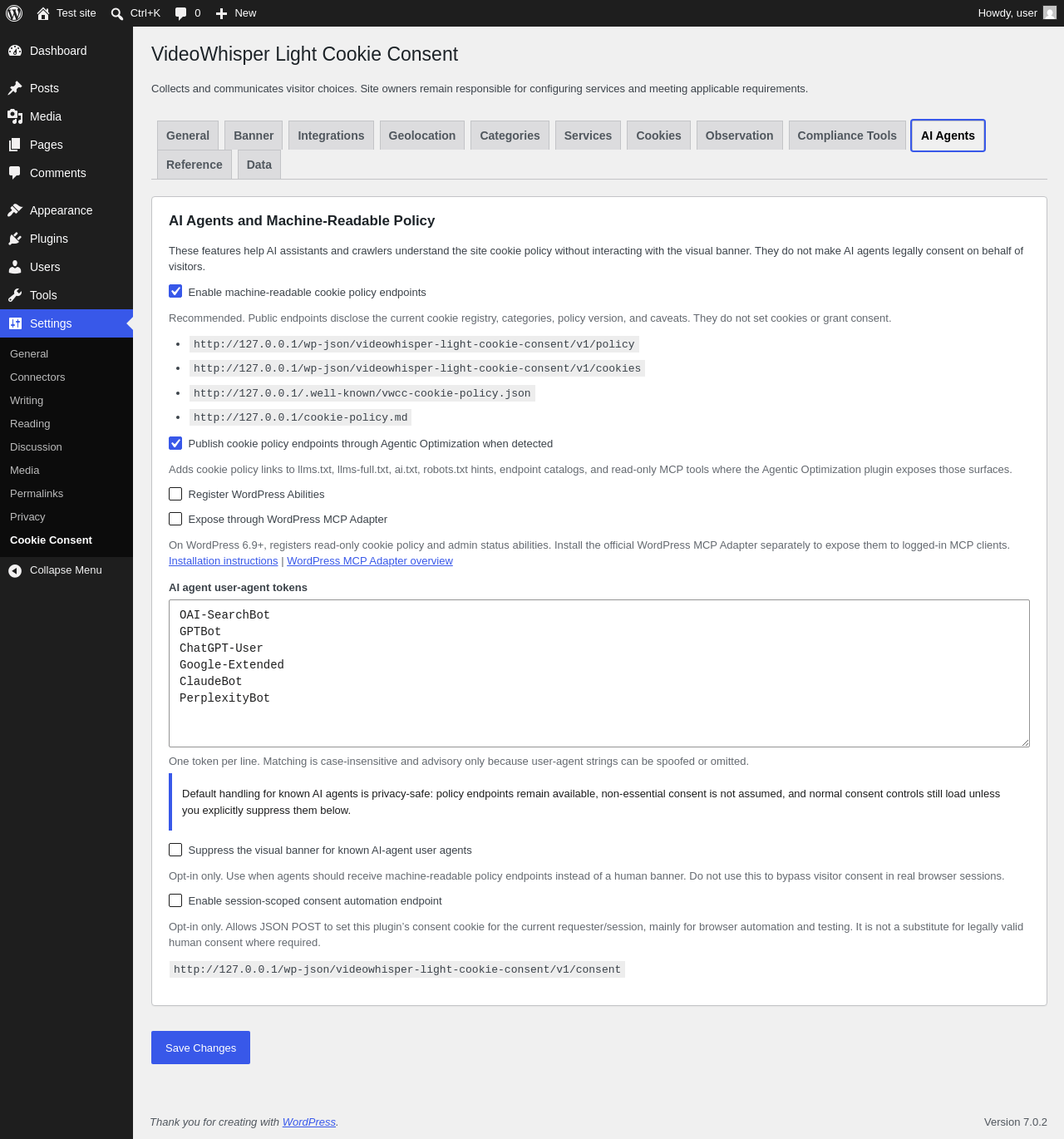This screenshot has height=1139, width=1064.
Task: Open the Compliance Tools tab
Action: [x=847, y=136]
